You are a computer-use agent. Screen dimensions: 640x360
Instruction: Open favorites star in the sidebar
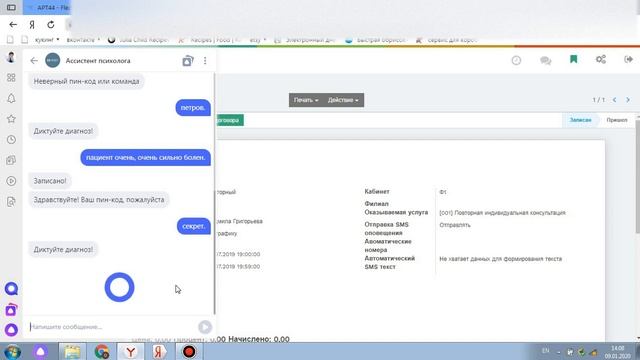coord(11,119)
